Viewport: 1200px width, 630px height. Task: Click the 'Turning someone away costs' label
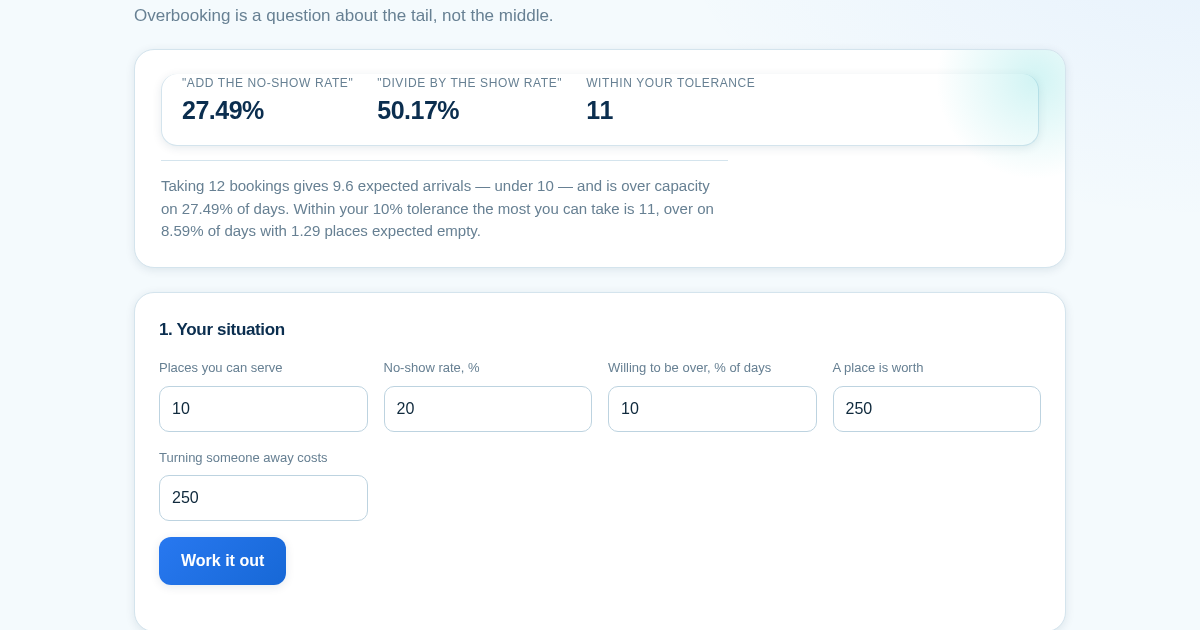[243, 457]
